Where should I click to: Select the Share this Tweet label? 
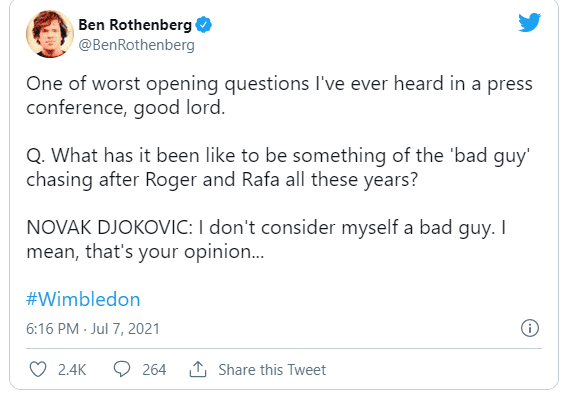(x=272, y=370)
